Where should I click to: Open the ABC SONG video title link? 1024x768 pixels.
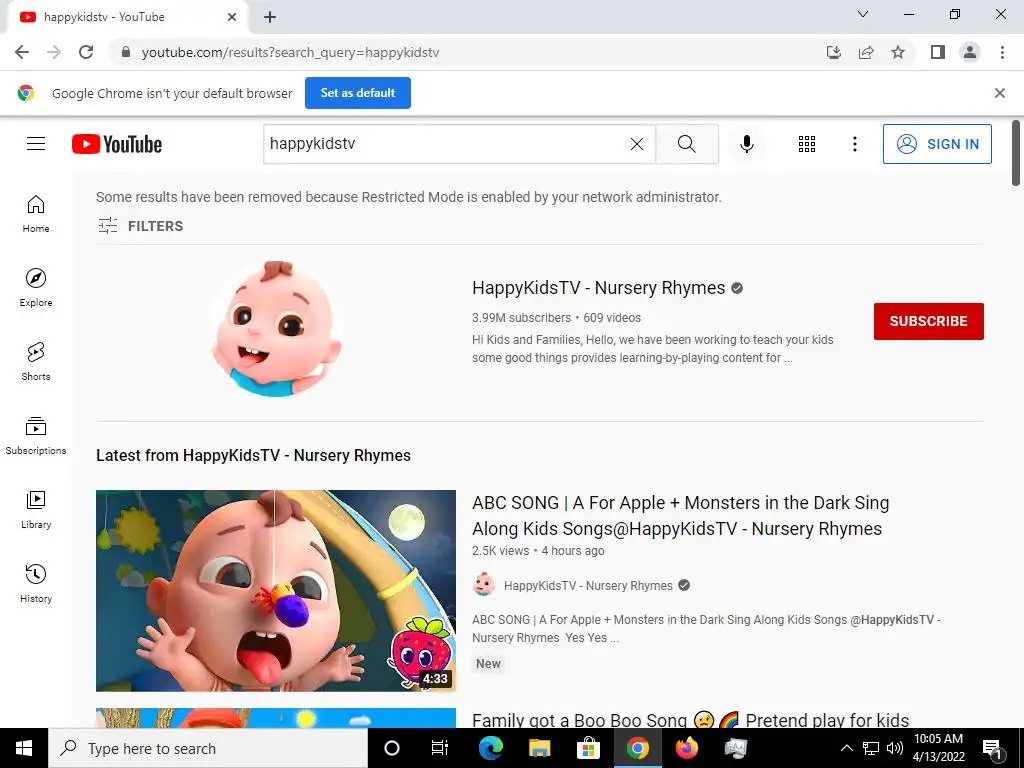[680, 515]
